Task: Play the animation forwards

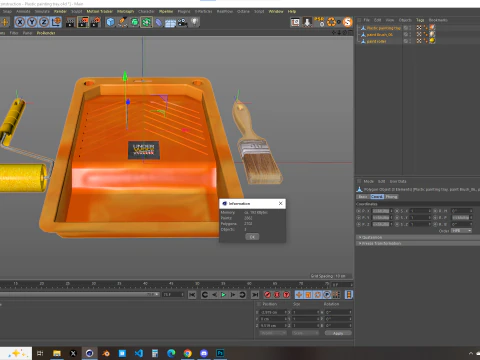Action: point(224,295)
